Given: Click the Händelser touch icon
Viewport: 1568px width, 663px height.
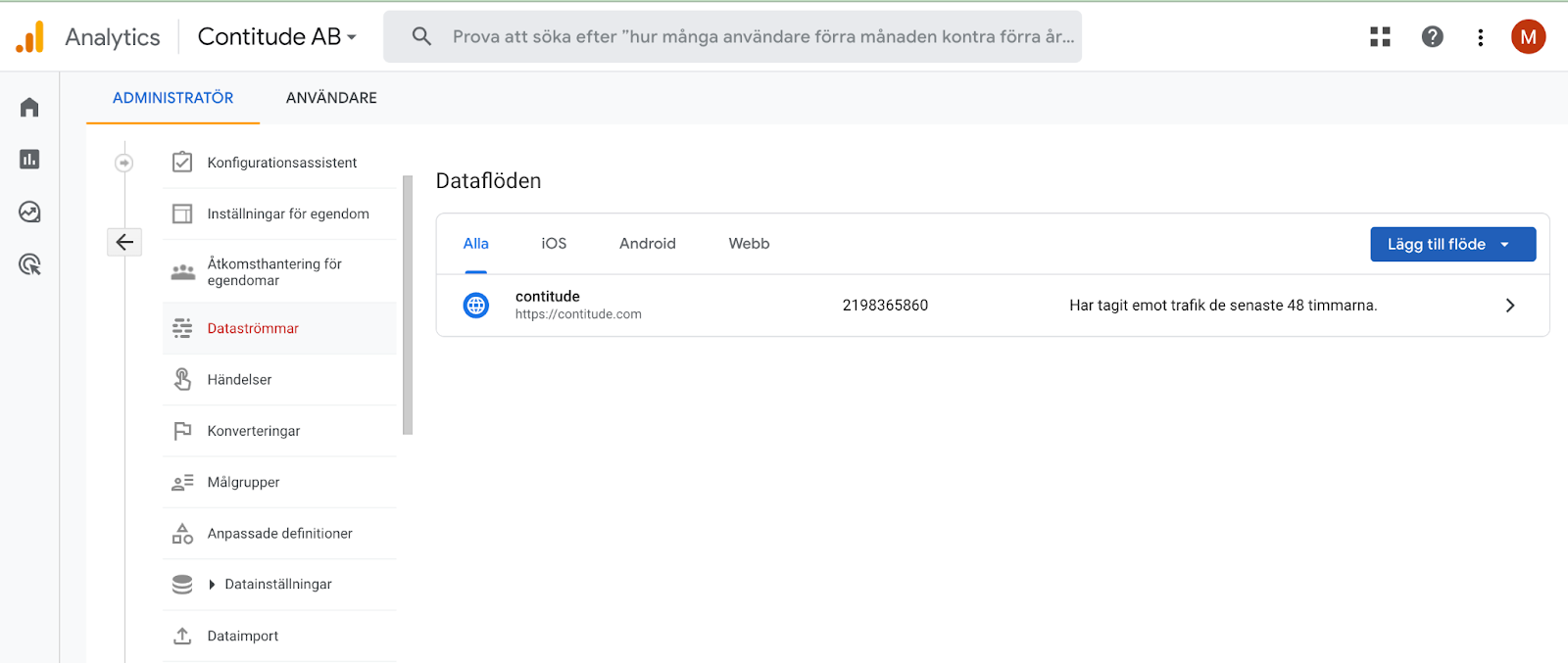Looking at the screenshot, I should tap(182, 379).
